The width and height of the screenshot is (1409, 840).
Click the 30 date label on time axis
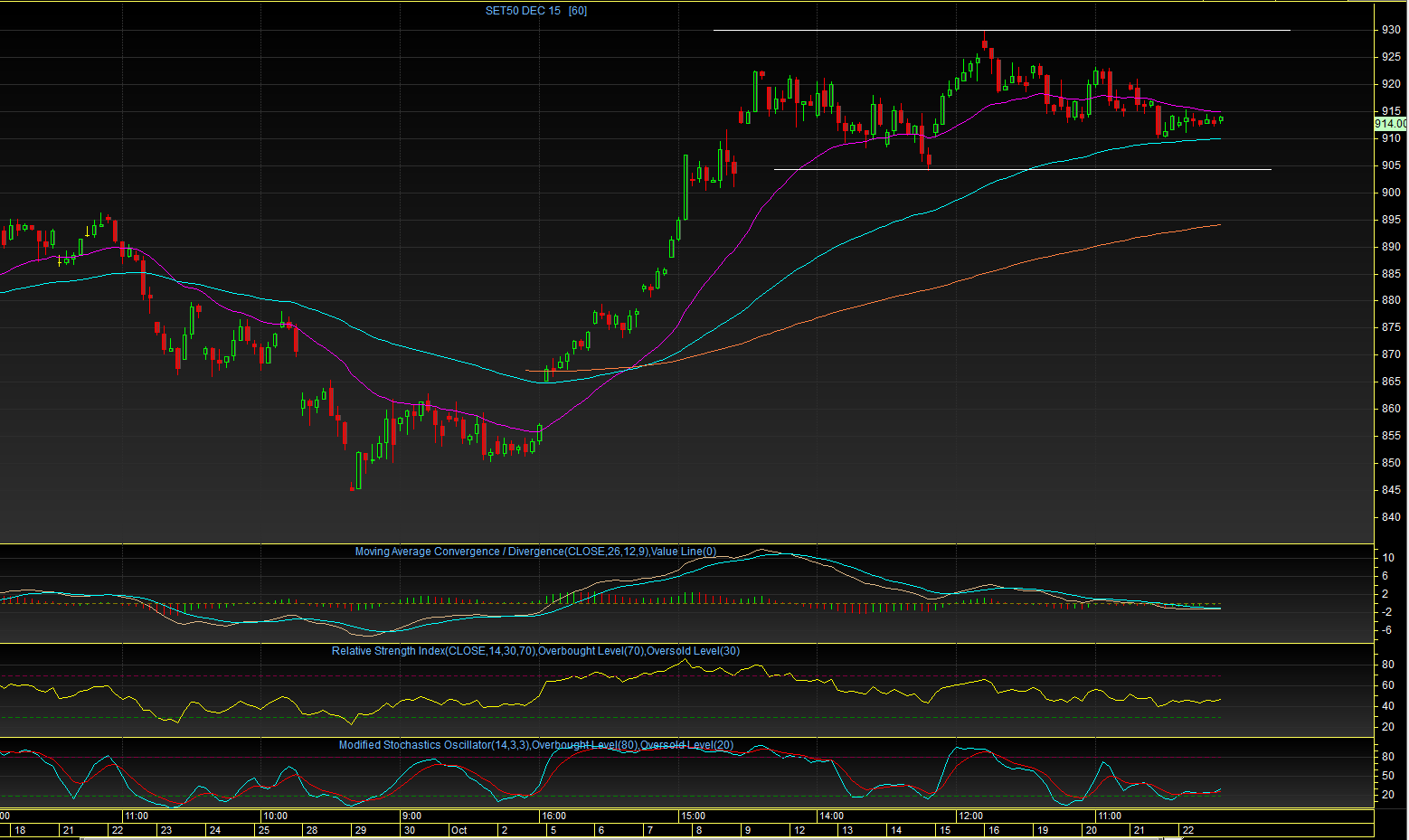(410, 830)
